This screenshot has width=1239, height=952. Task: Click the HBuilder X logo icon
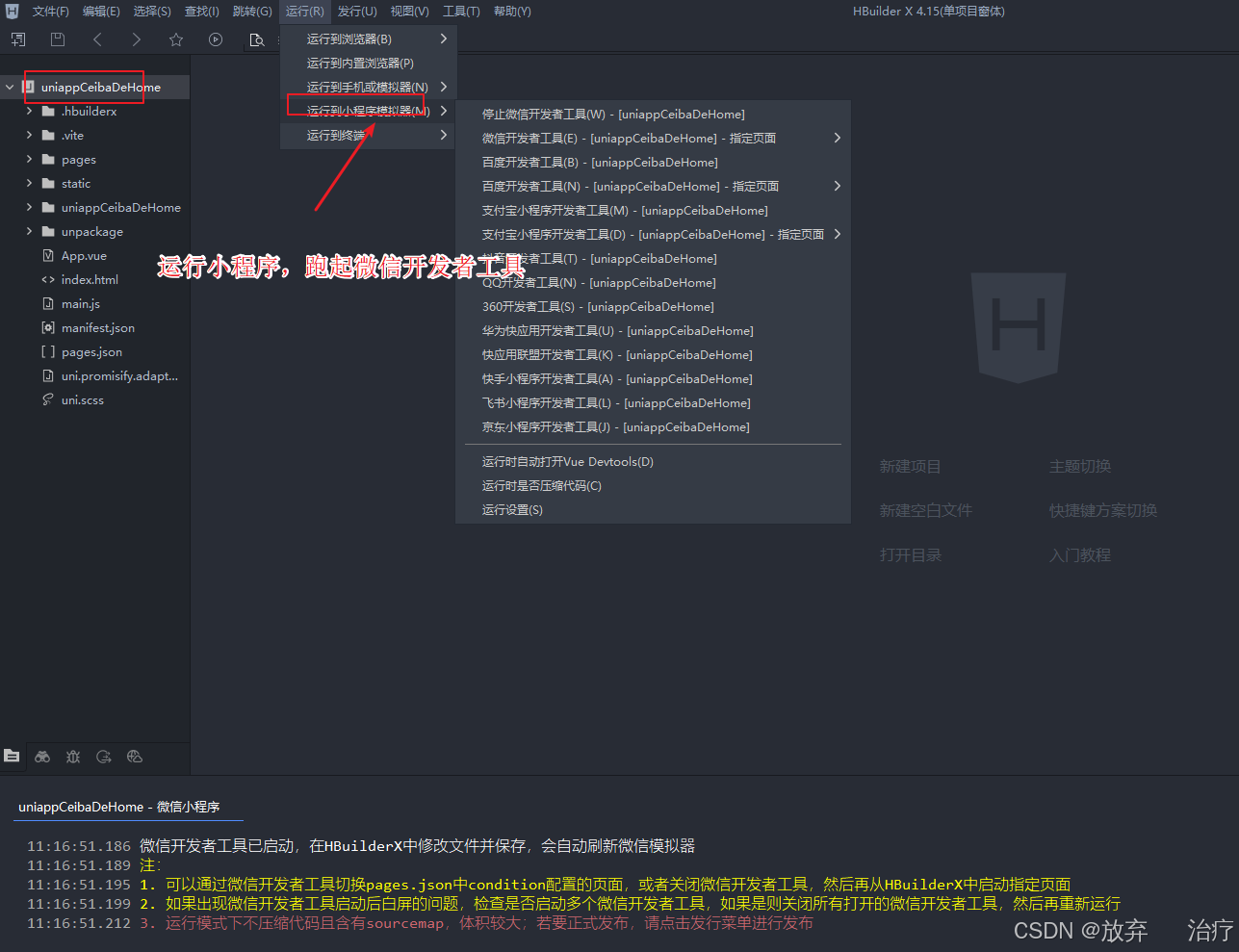point(13,11)
